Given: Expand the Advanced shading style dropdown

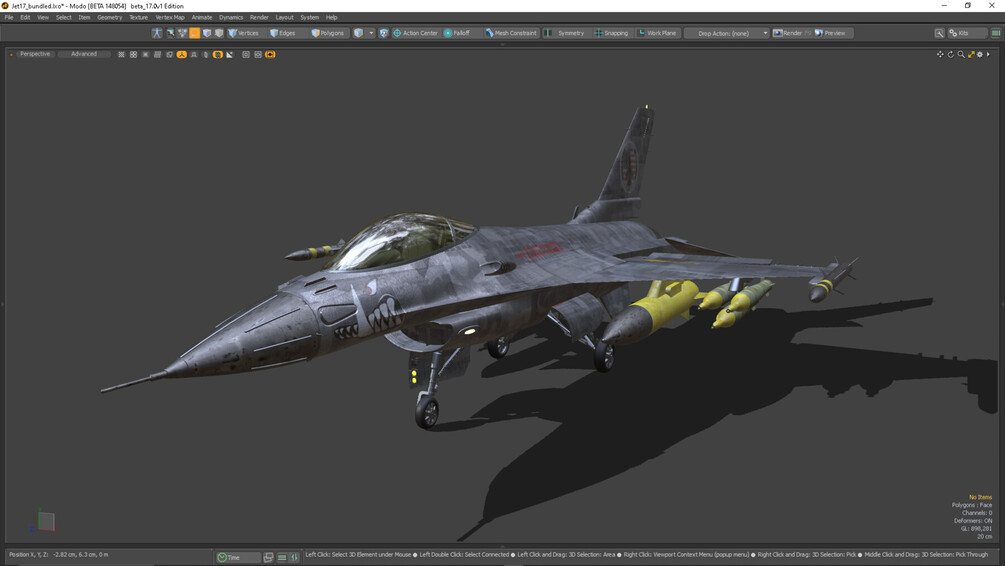Looking at the screenshot, I should [x=84, y=54].
